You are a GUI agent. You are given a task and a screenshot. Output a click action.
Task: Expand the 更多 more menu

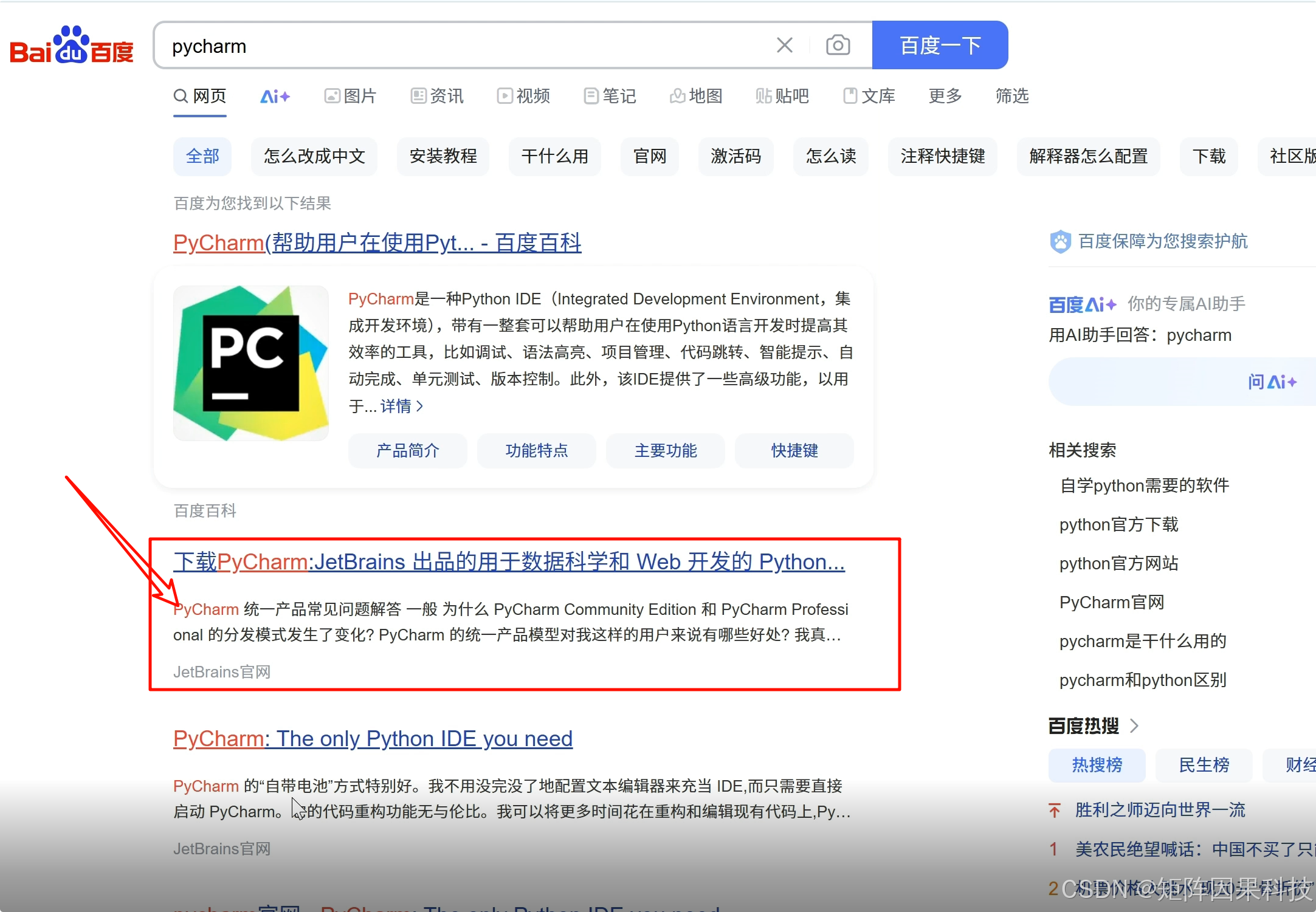(945, 96)
